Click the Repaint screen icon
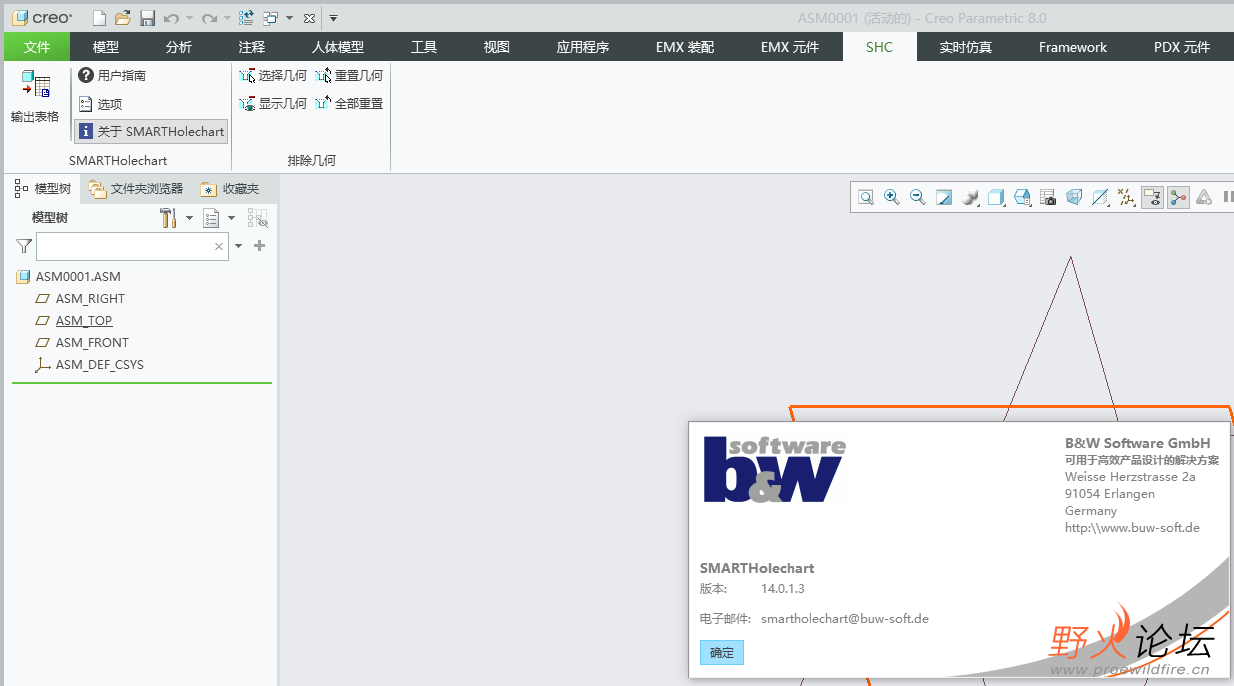The height and width of the screenshot is (686, 1234). tap(944, 197)
